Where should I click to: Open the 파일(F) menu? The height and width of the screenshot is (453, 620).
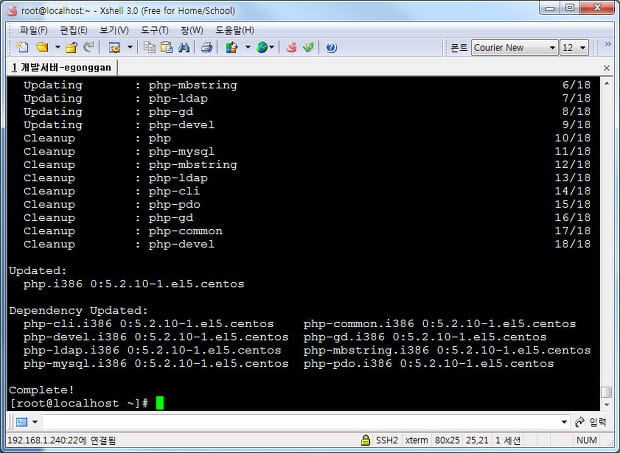33,30
